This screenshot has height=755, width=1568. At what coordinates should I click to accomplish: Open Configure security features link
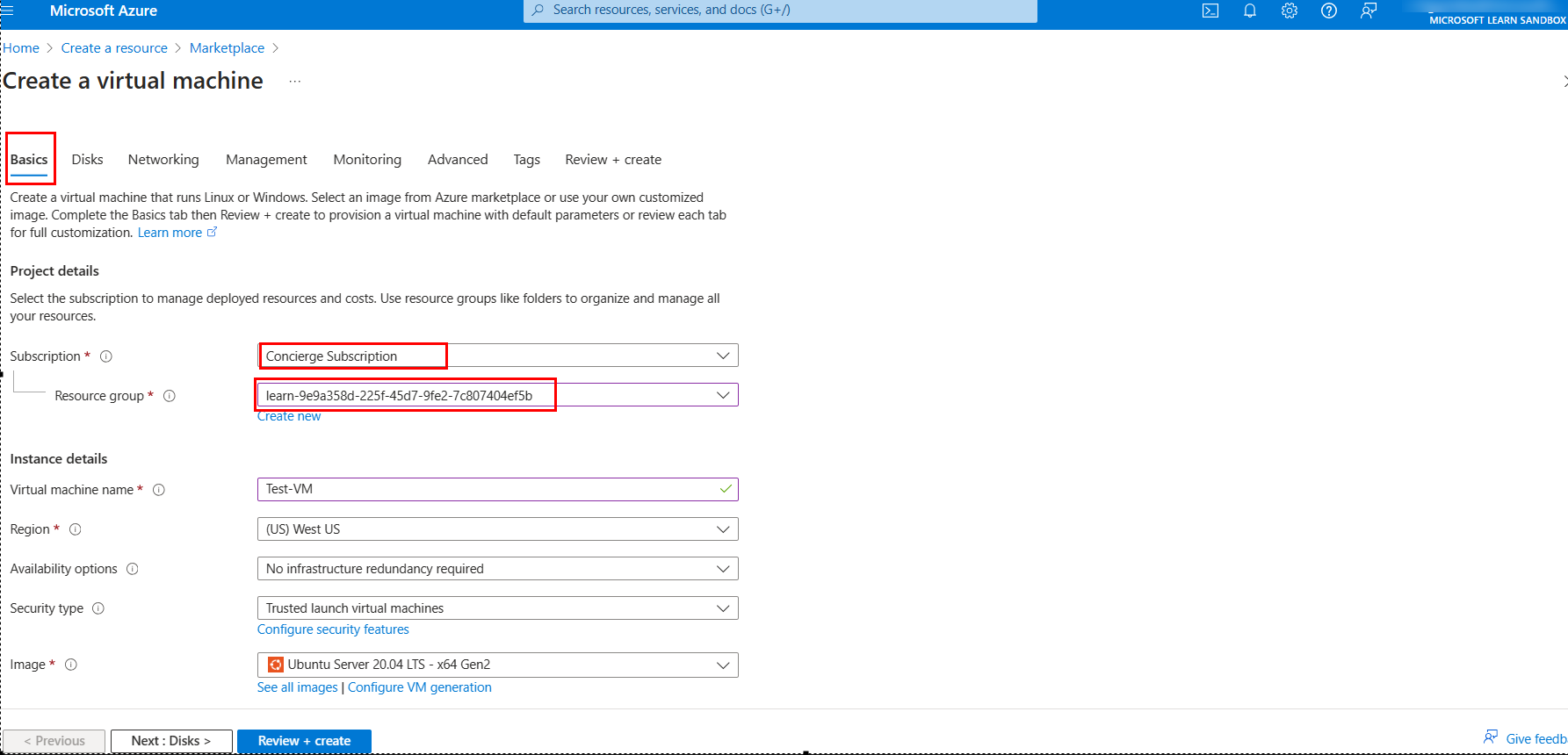pyautogui.click(x=333, y=629)
